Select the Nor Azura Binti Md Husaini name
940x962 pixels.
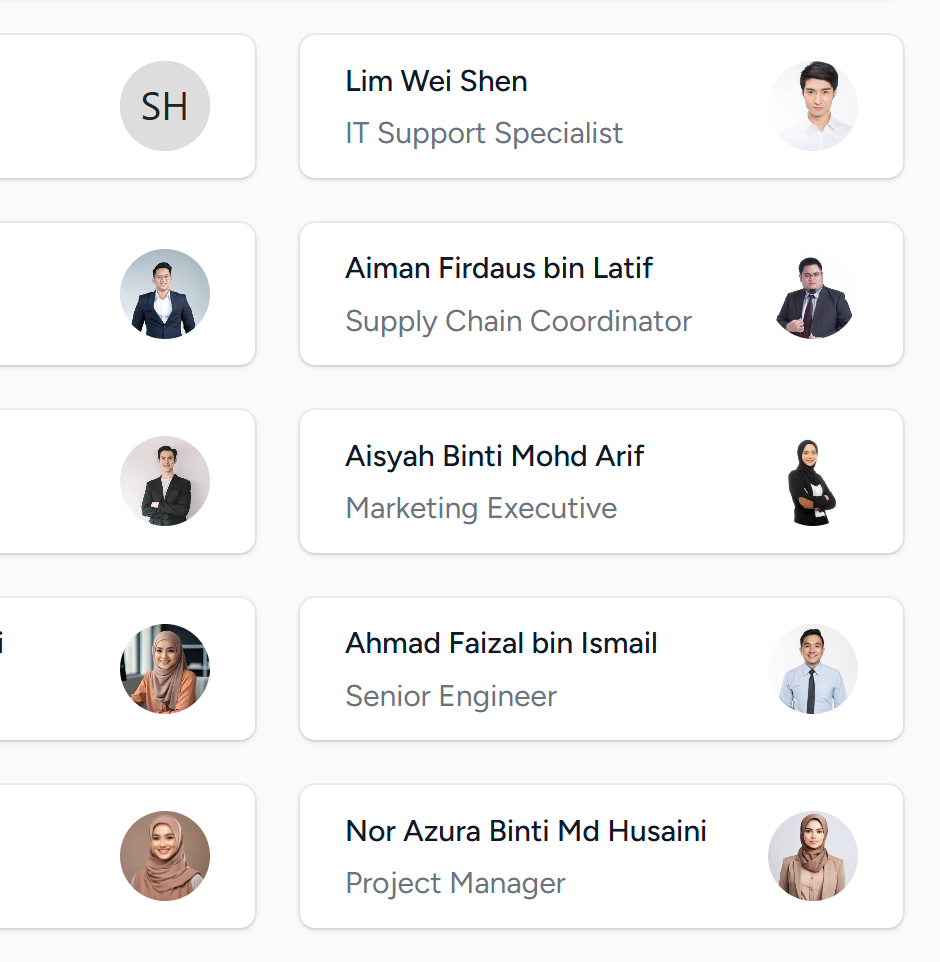click(x=526, y=831)
